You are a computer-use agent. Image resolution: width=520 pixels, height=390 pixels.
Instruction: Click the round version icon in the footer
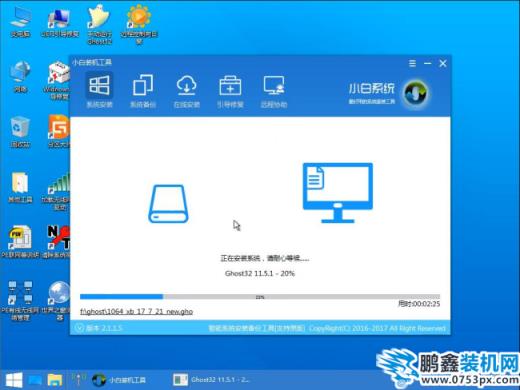[79, 328]
